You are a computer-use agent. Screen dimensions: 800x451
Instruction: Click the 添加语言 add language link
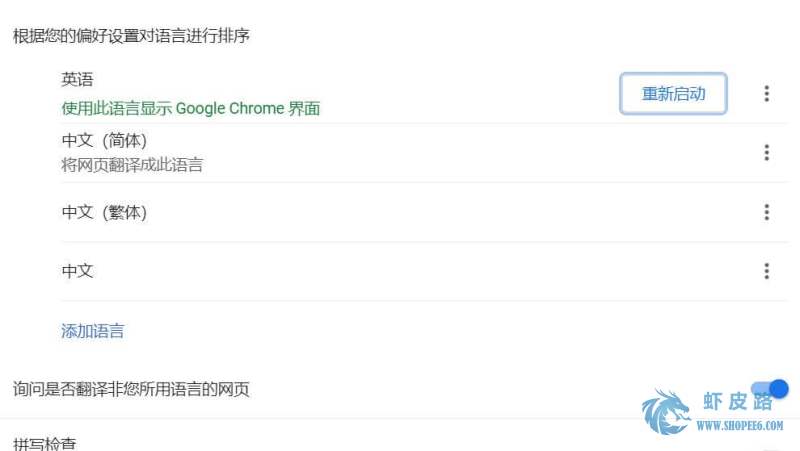click(x=92, y=331)
